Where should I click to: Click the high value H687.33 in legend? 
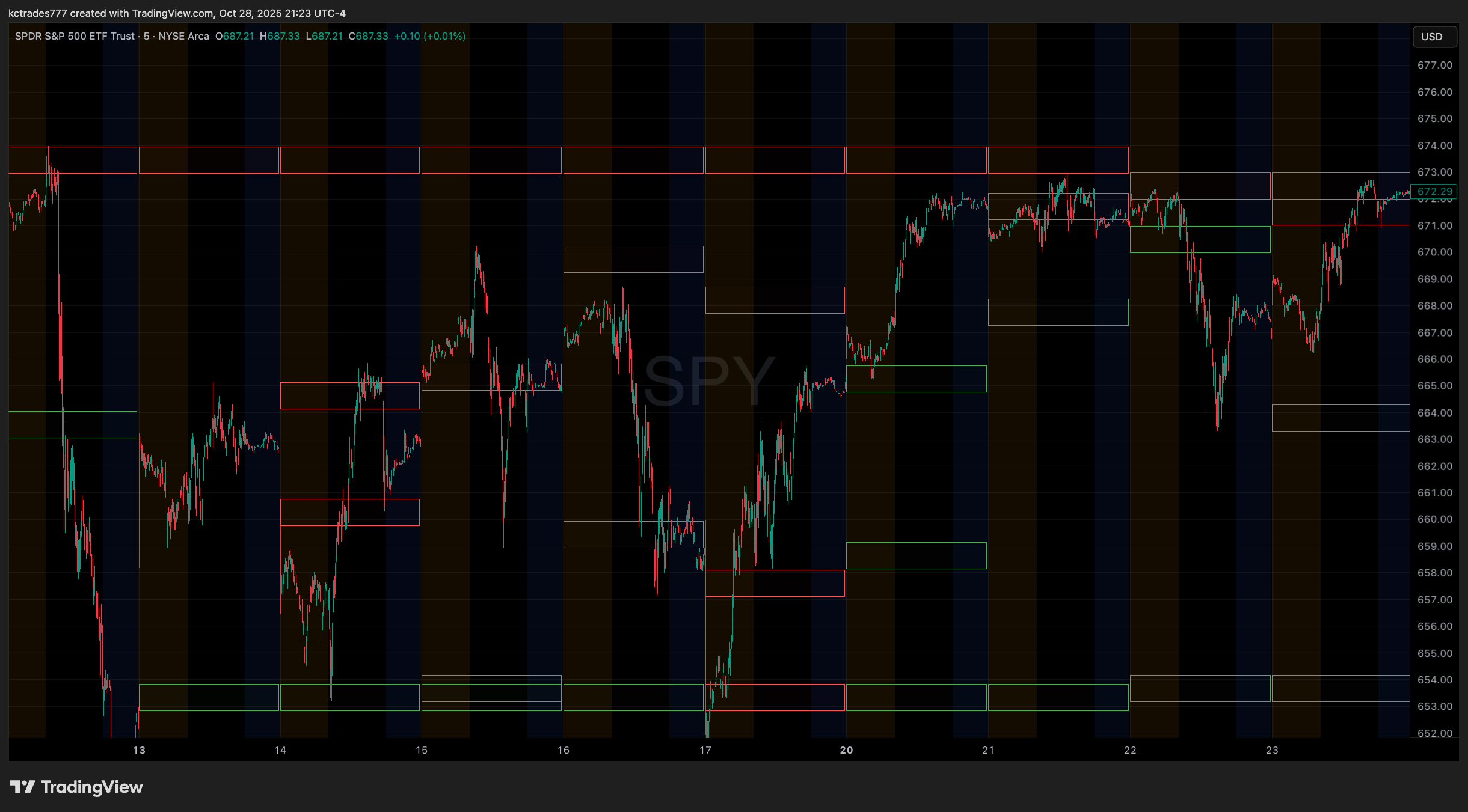point(280,36)
